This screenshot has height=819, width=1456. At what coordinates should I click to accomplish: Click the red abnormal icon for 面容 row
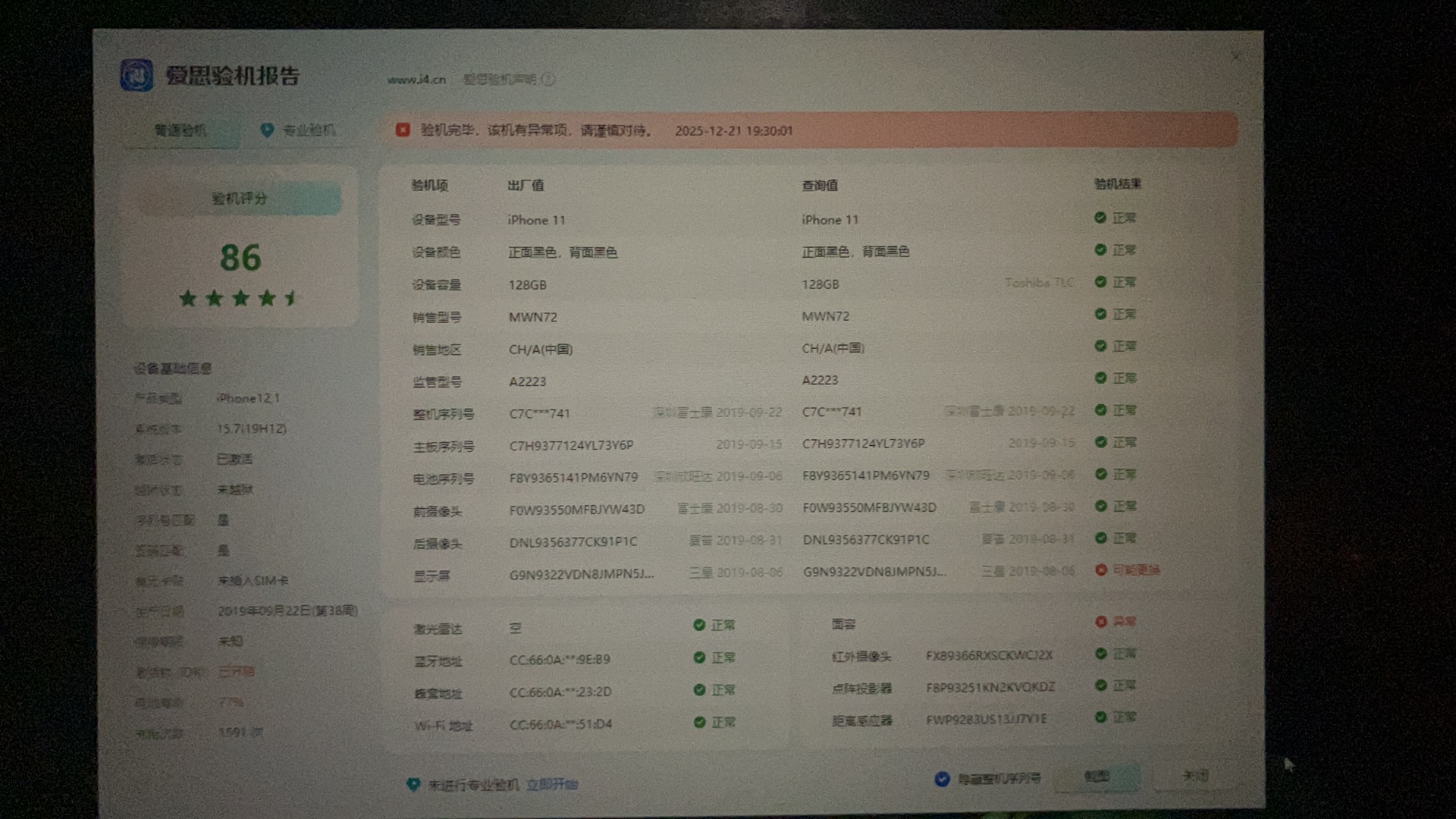point(1101,622)
